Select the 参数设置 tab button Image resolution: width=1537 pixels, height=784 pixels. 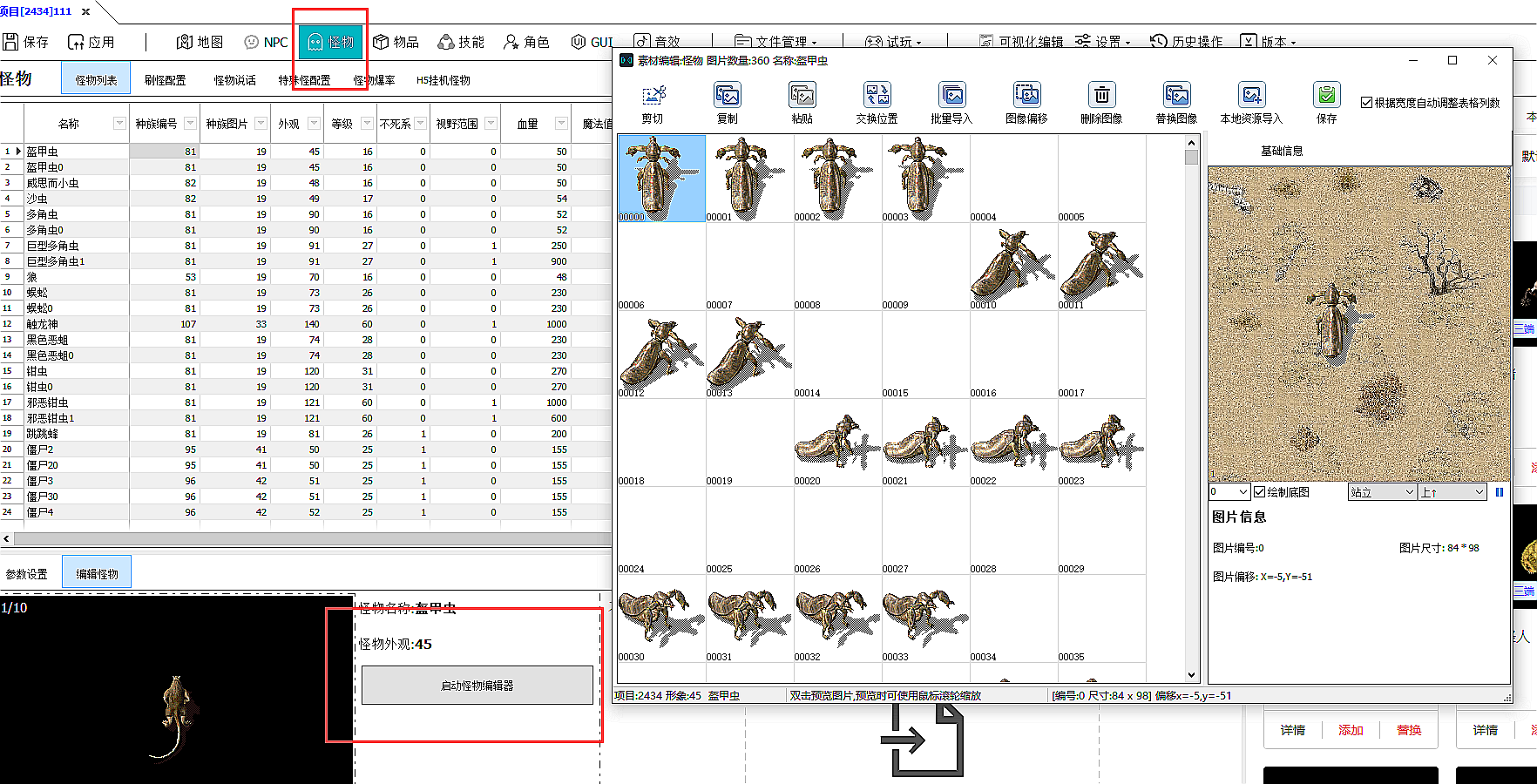point(27,574)
